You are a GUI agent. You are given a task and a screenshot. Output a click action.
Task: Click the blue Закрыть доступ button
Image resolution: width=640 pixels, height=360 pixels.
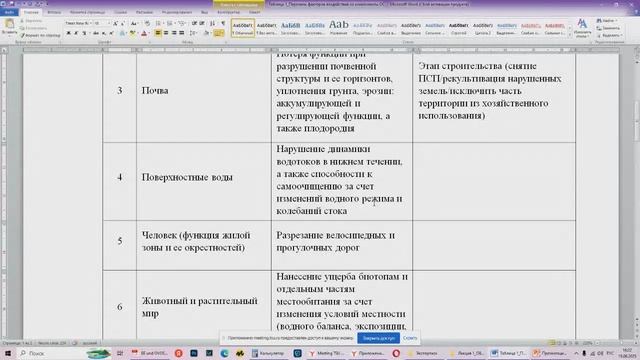378,338
